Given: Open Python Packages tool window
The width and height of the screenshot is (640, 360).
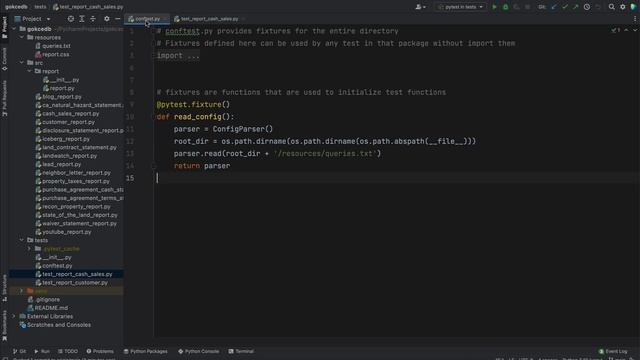Looking at the screenshot, I should pos(146,351).
